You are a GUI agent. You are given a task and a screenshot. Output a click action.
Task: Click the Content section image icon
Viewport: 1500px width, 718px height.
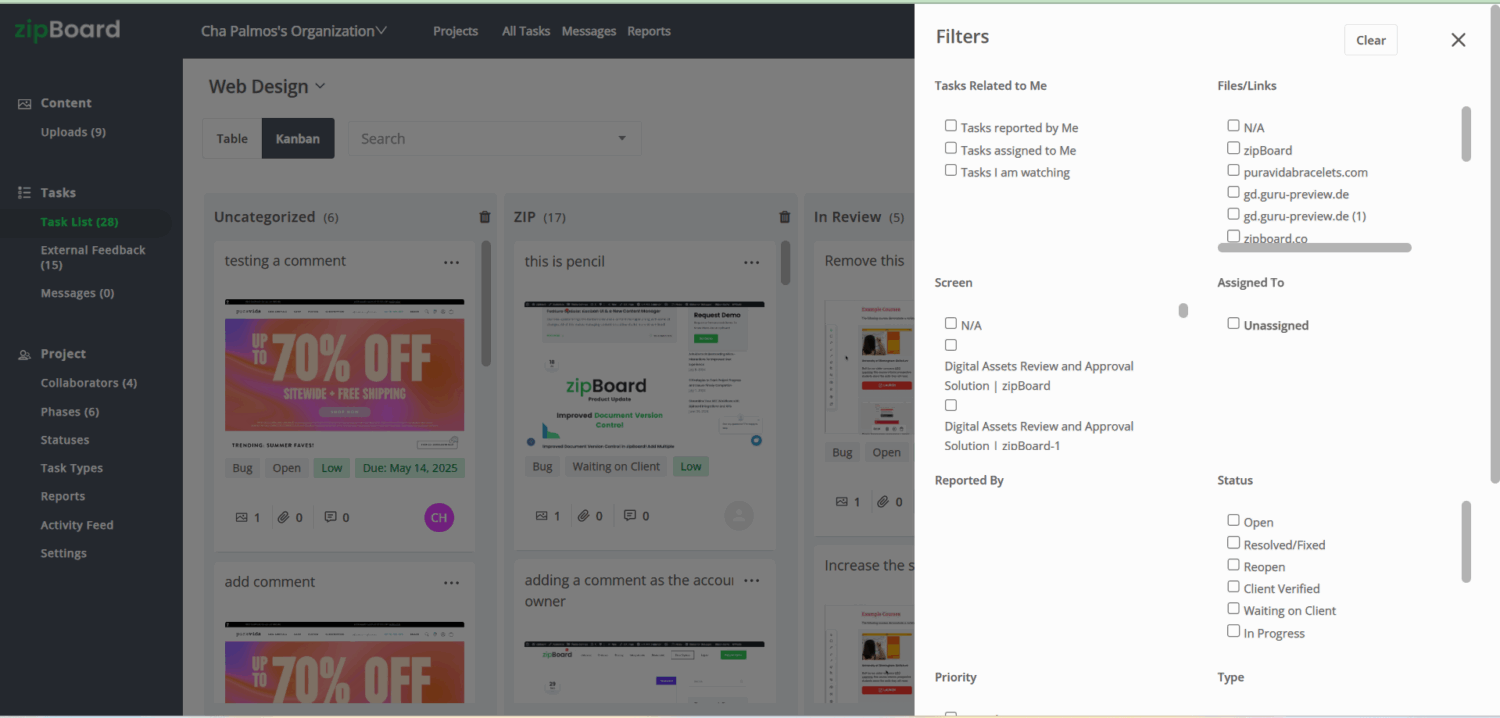pyautogui.click(x=25, y=103)
